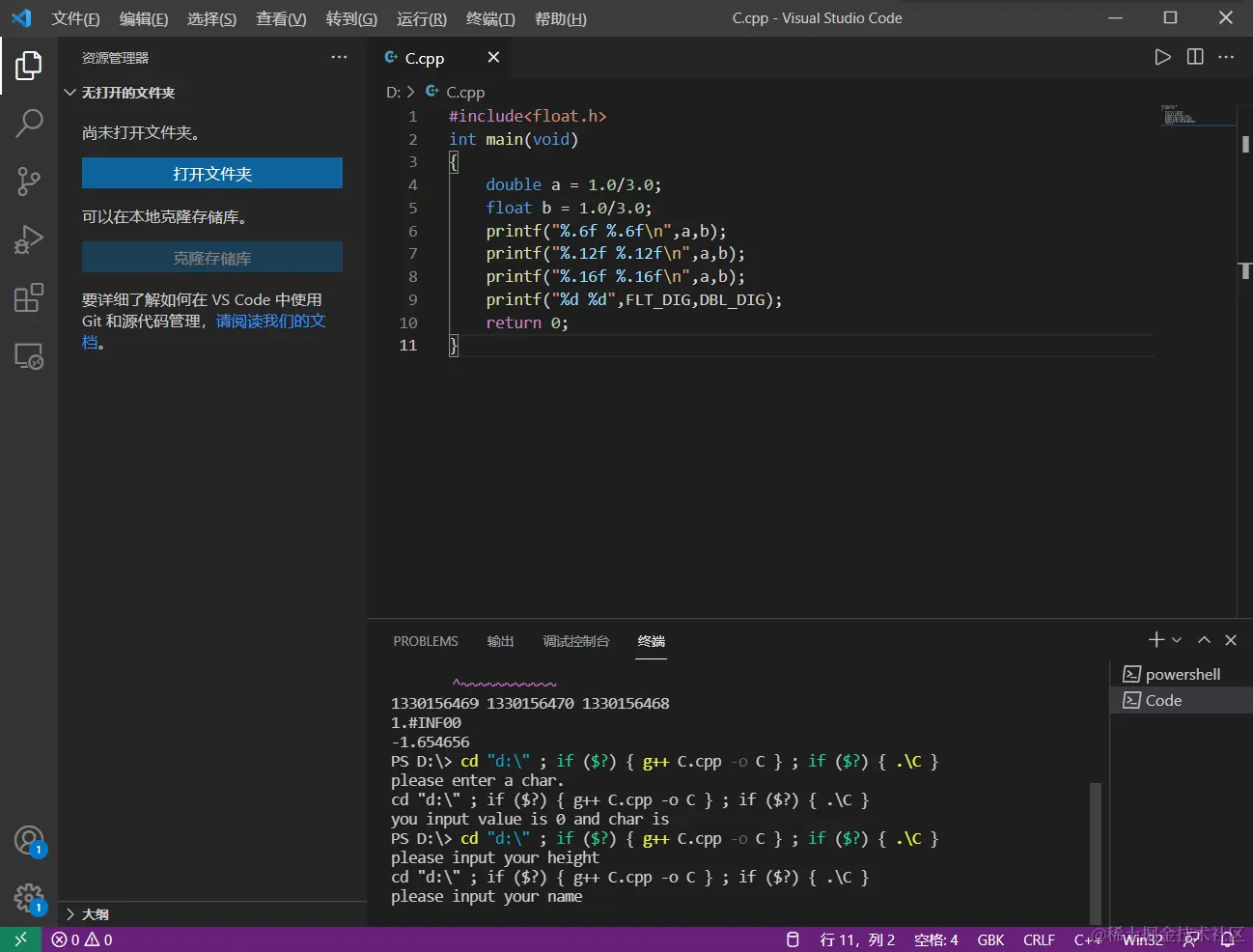Open the Remote Explorer icon

pyautogui.click(x=29, y=356)
